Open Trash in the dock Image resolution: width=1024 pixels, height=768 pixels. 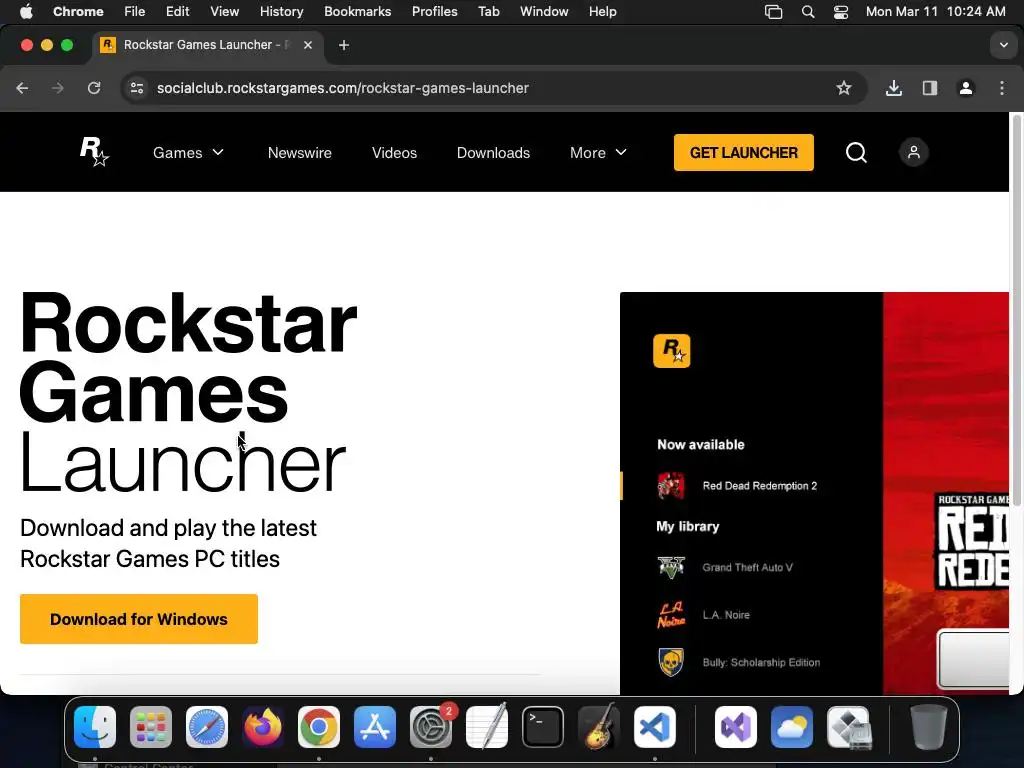[928, 727]
